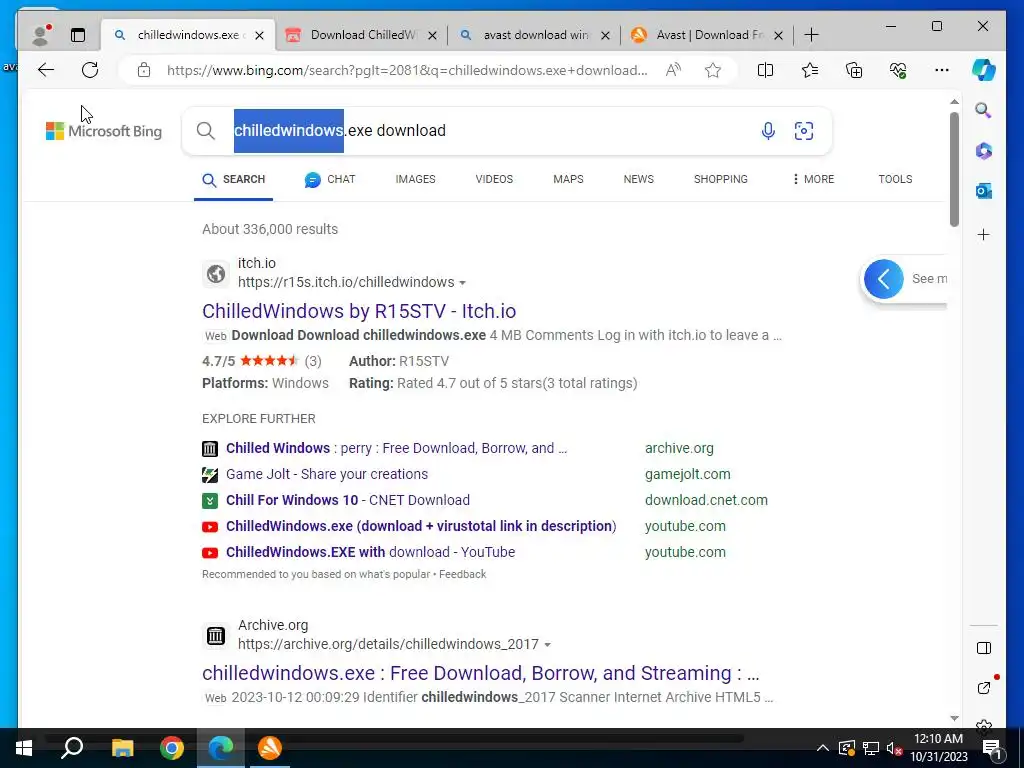Open the Microsoft 365 sidebar icon
1024x768 pixels.
(984, 151)
